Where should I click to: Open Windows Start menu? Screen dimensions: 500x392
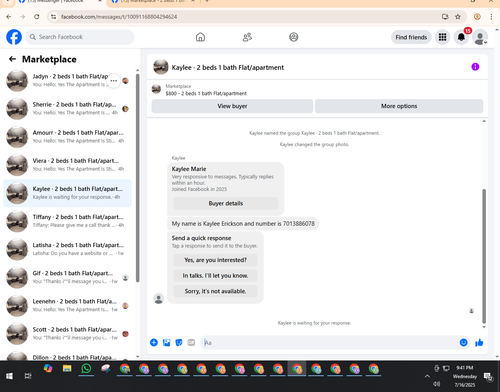pos(9,376)
